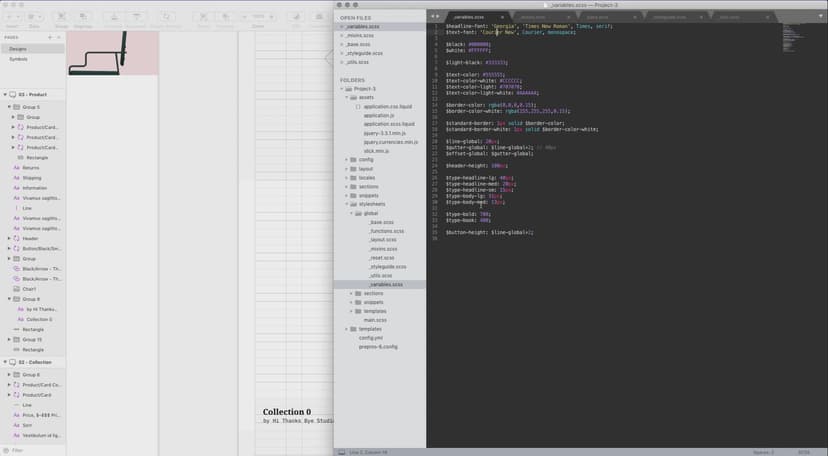Click the 03 - Product artboard icon
The image size is (828, 456).
tap(12, 94)
